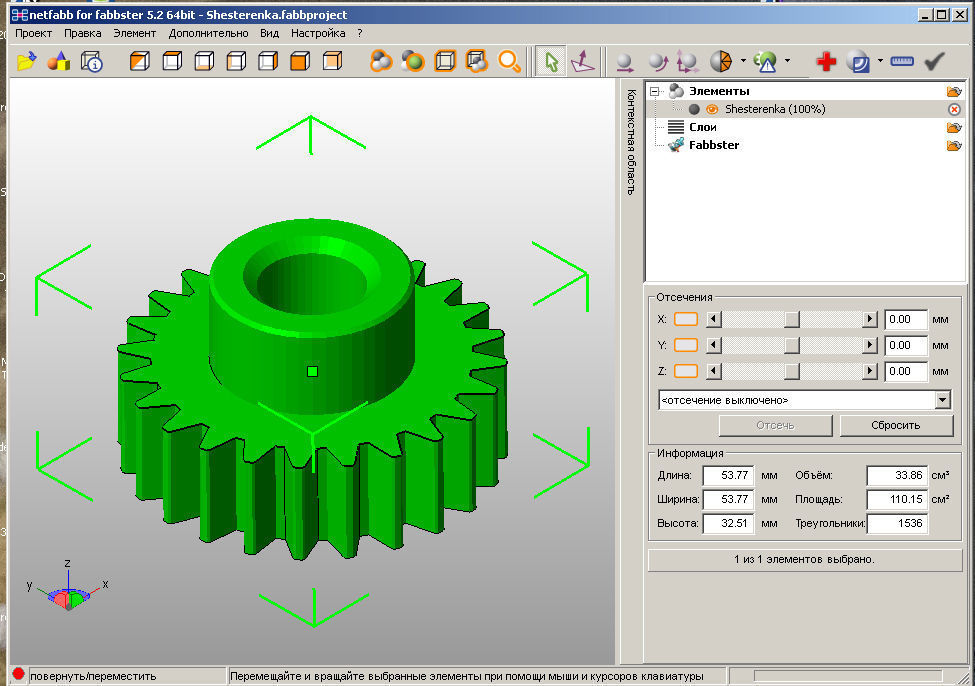Open a project with the folder icon

tap(26, 62)
